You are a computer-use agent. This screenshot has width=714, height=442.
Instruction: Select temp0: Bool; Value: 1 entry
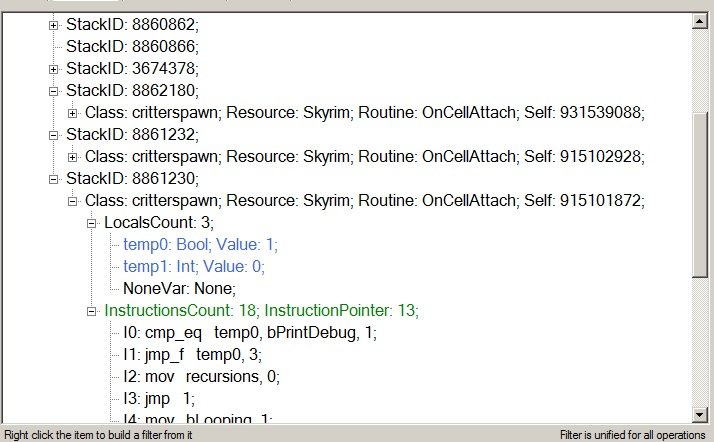(200, 244)
